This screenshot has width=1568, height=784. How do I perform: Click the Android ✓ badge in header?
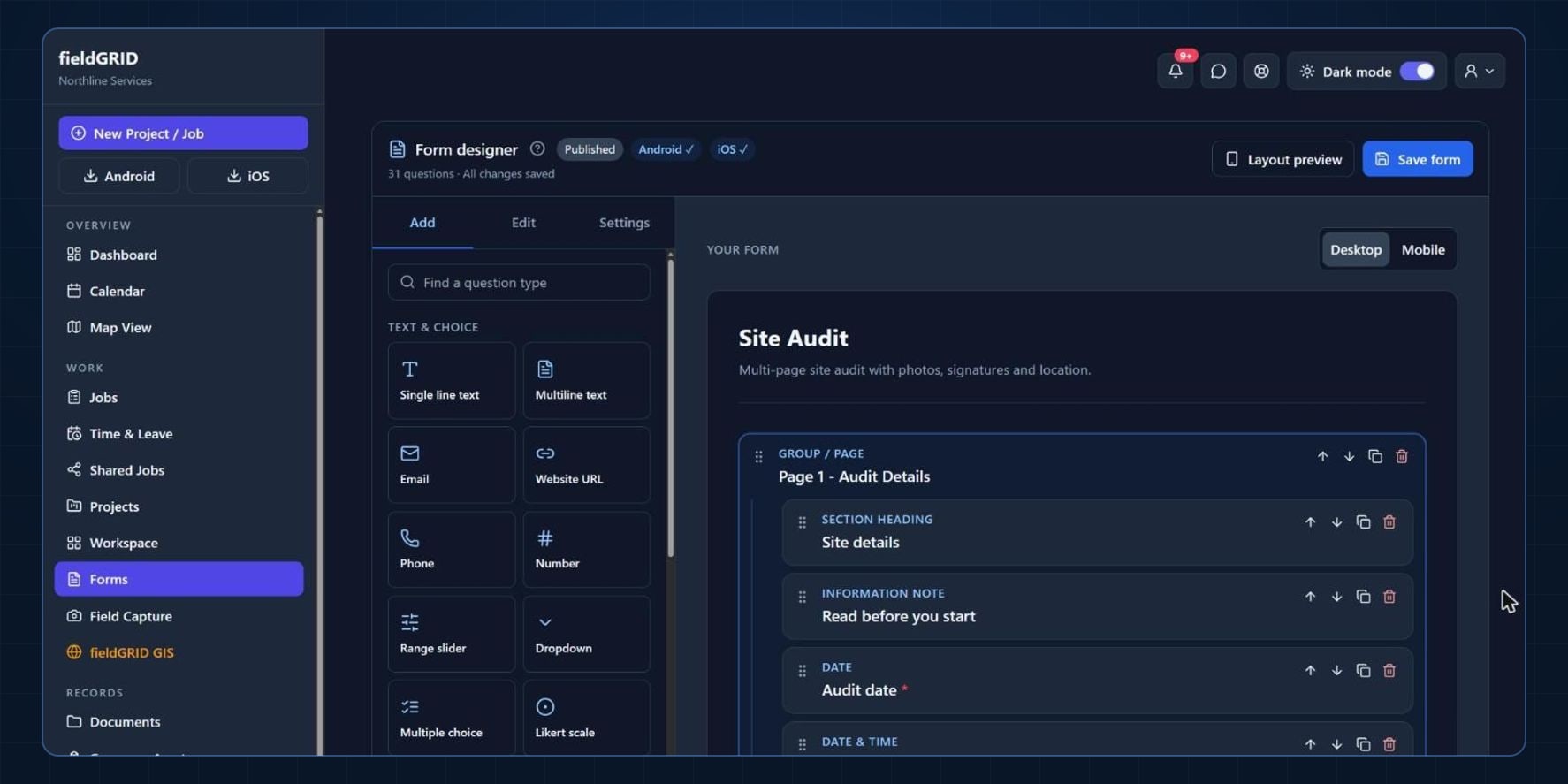click(x=666, y=149)
